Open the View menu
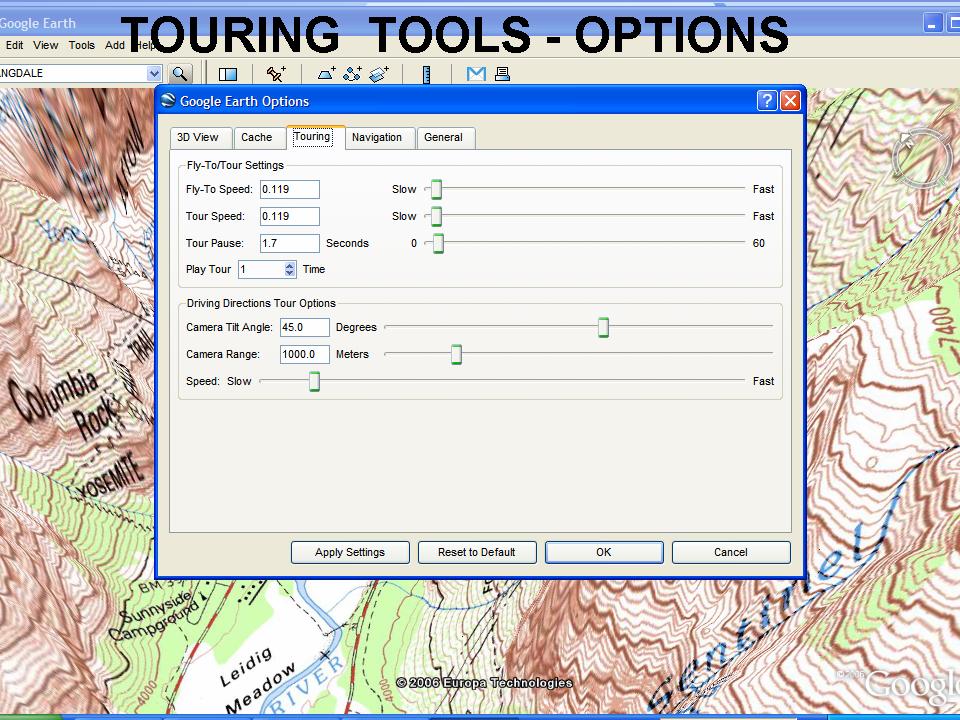 pyautogui.click(x=46, y=45)
